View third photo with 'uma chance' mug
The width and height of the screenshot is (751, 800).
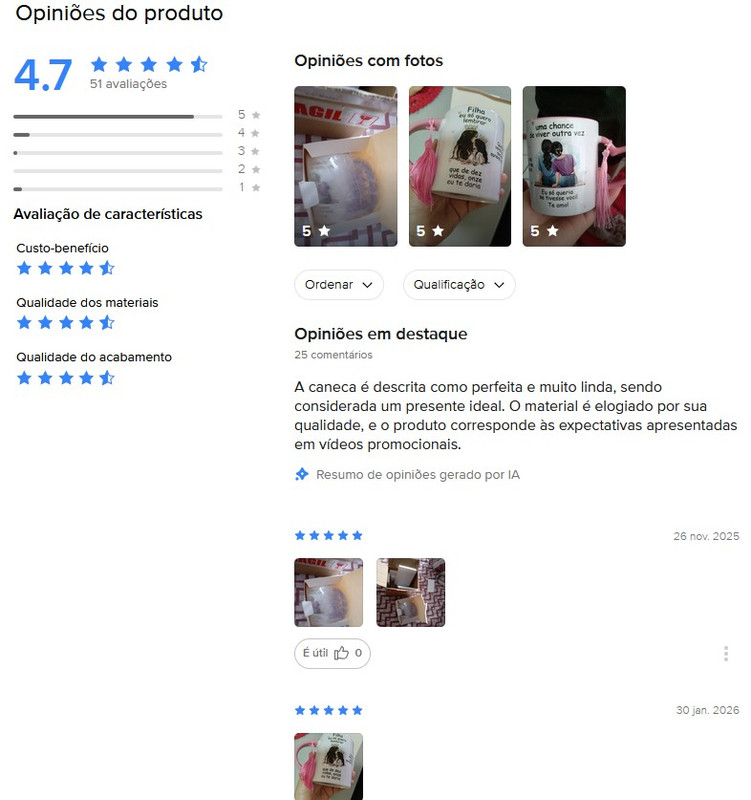pyautogui.click(x=574, y=166)
